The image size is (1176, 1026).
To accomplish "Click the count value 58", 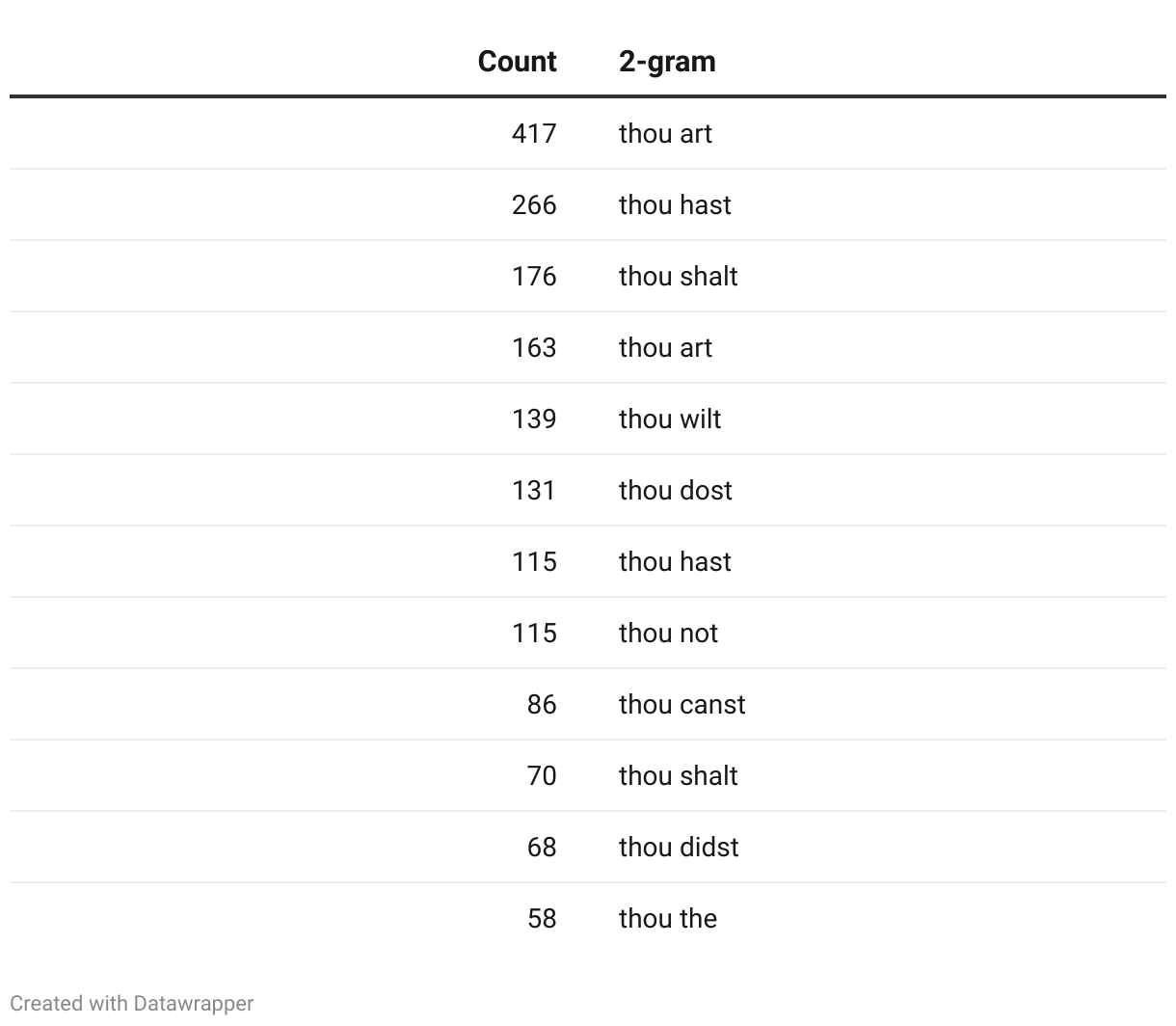I will pos(542,918).
